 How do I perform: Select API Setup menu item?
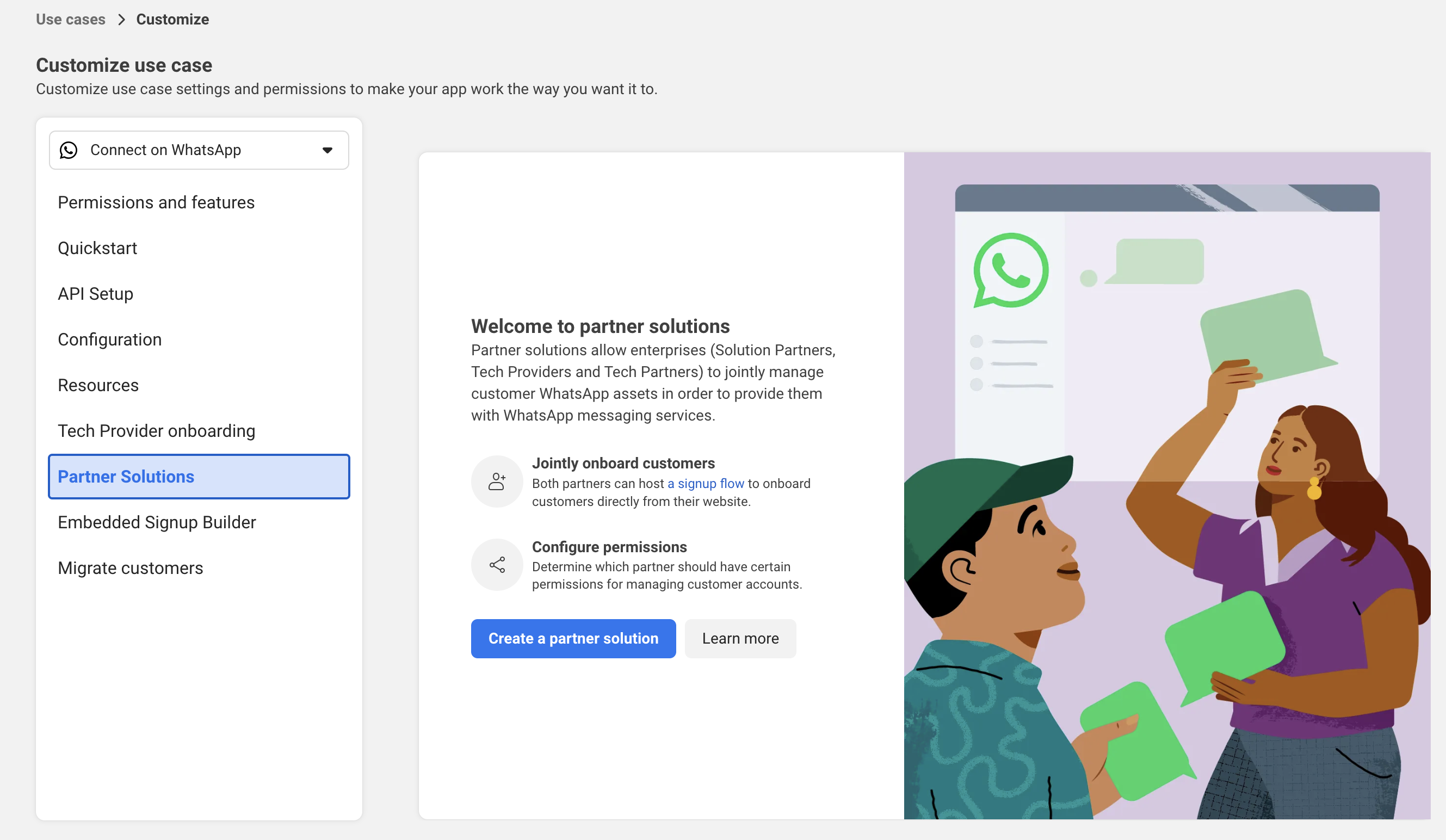(95, 294)
